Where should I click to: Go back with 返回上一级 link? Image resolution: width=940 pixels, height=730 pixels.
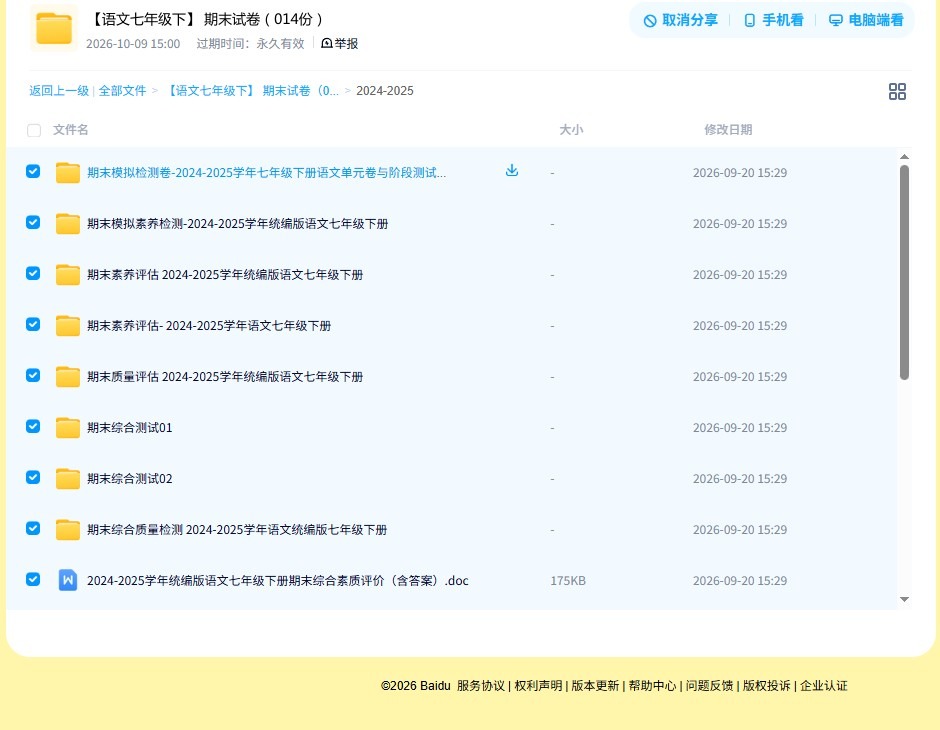click(59, 91)
